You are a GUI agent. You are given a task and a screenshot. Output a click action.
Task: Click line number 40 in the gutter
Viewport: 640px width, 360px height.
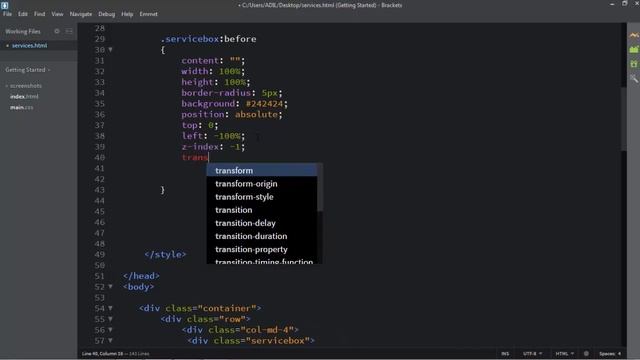click(100, 158)
